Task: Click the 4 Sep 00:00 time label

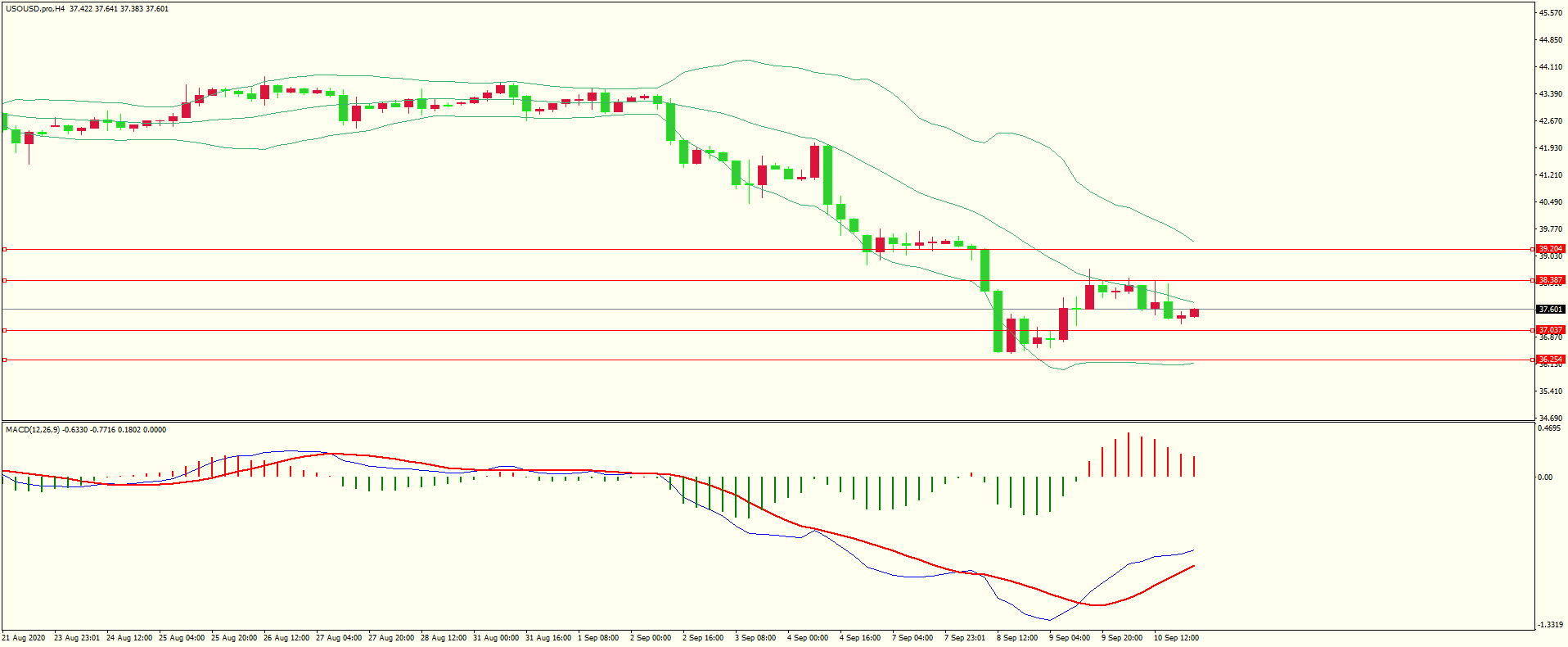Action: point(808,638)
